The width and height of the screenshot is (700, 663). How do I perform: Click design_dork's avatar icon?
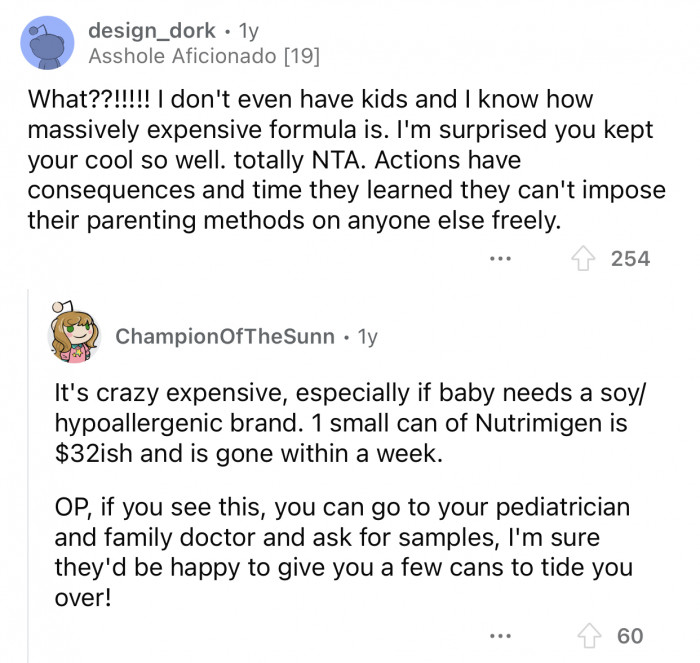coord(46,43)
